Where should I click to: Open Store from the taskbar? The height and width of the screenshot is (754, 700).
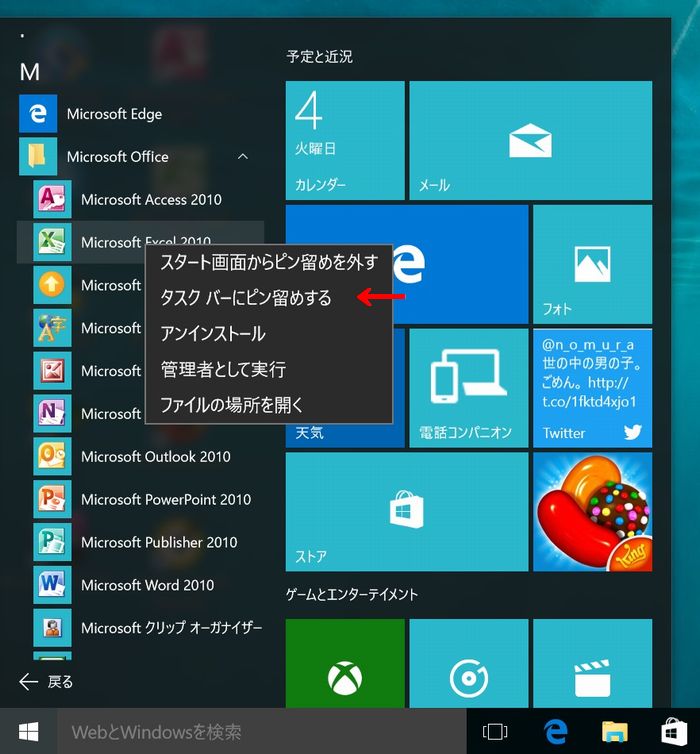pyautogui.click(x=674, y=731)
